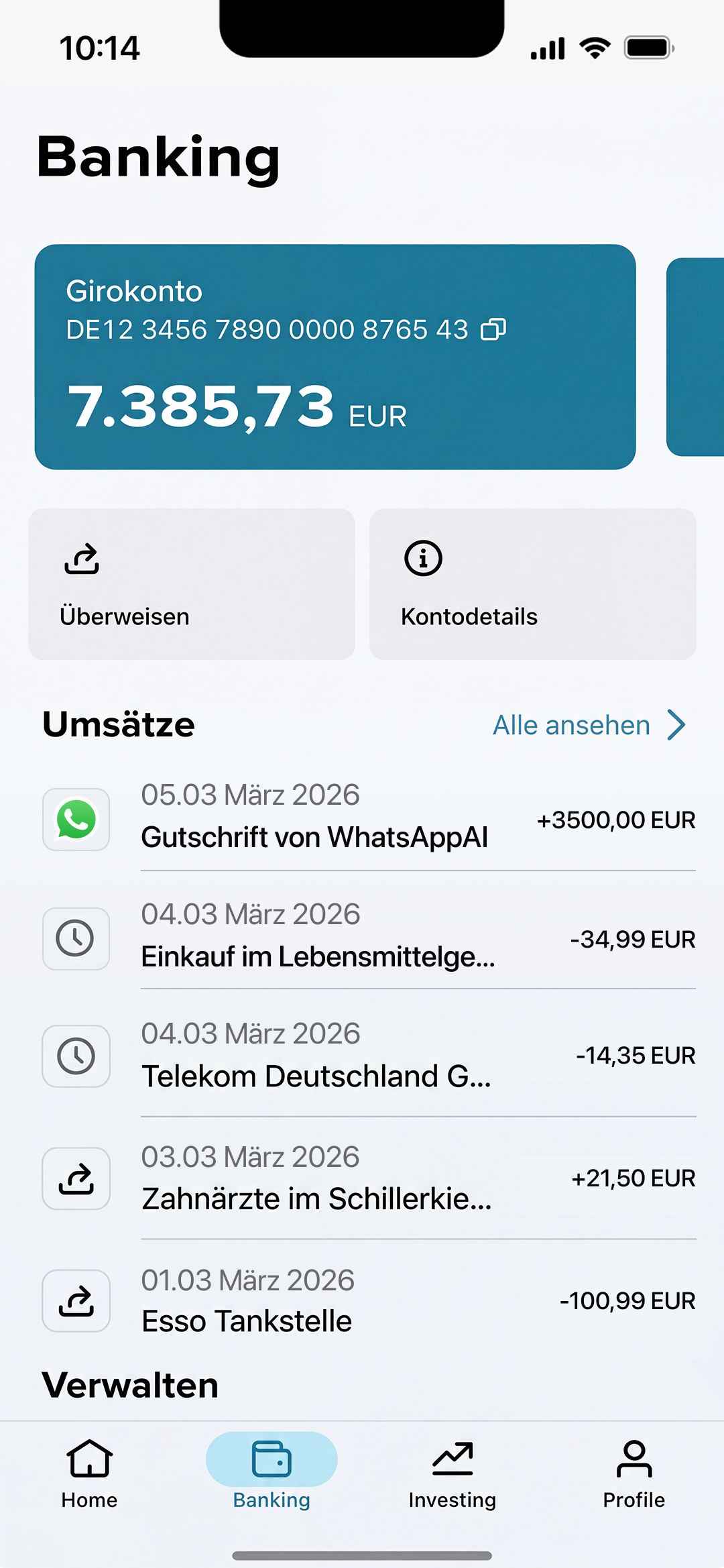Tap the Kontodetails info icon
Screen dimensions: 724x1568
pyautogui.click(x=423, y=558)
